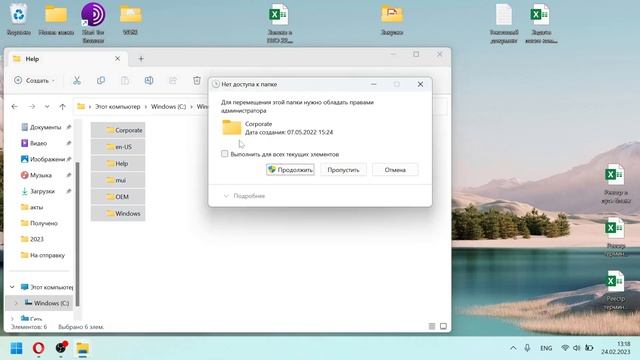Click the Copy icon in Explorer toolbar
This screenshot has height=360, width=640.
[101, 80]
